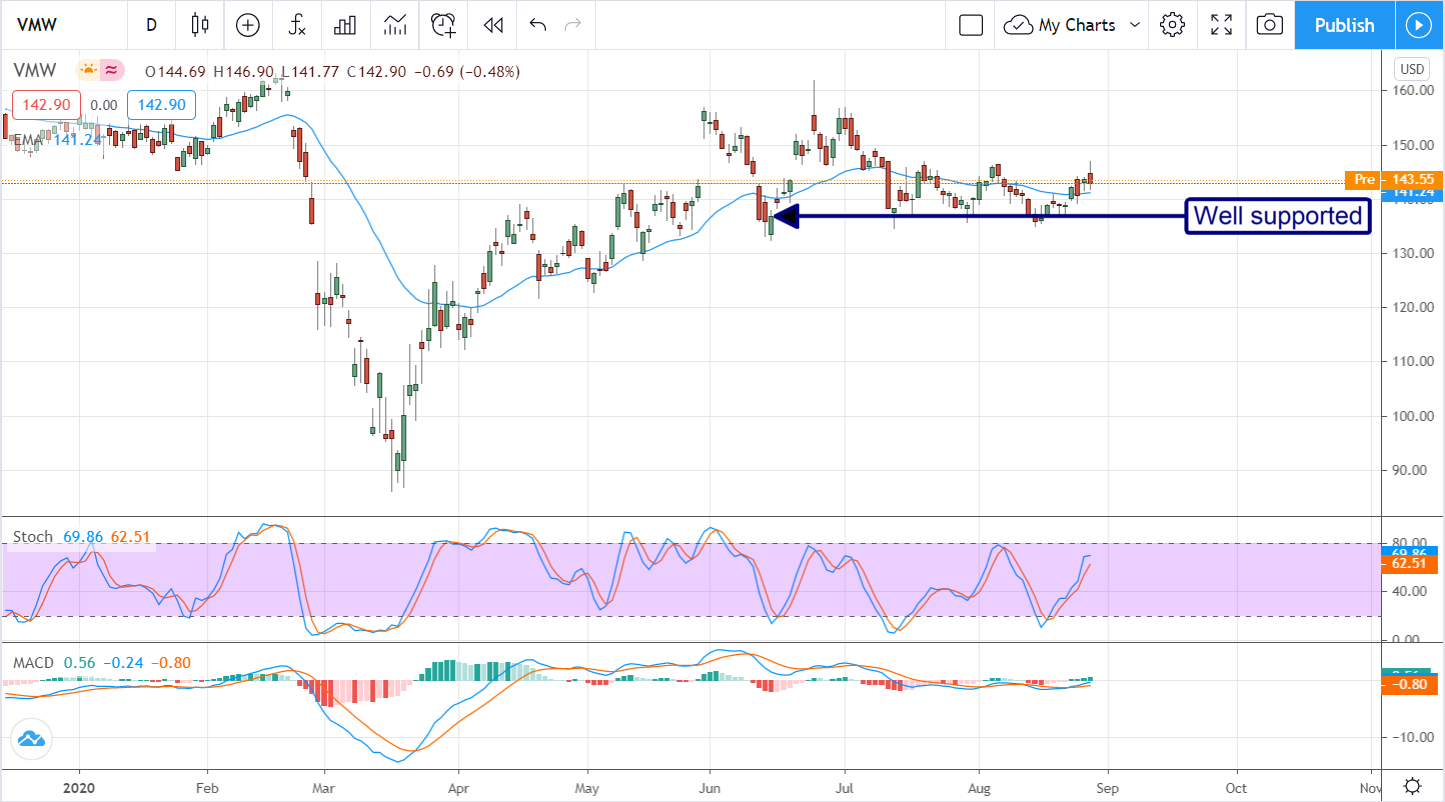Click the Stoch indicator legend label
Image resolution: width=1445 pixels, height=802 pixels.
point(32,537)
